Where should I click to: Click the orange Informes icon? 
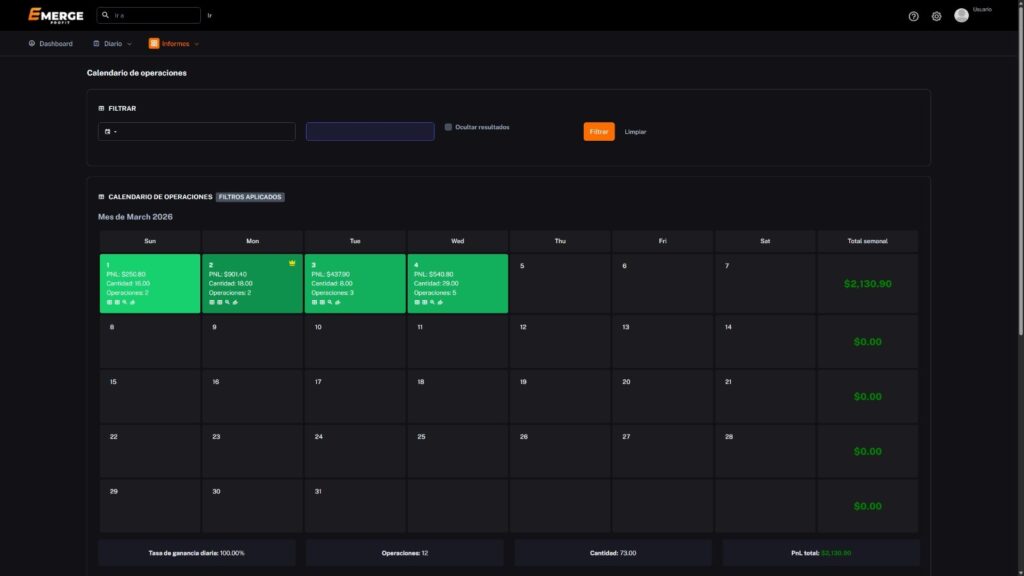(x=154, y=44)
